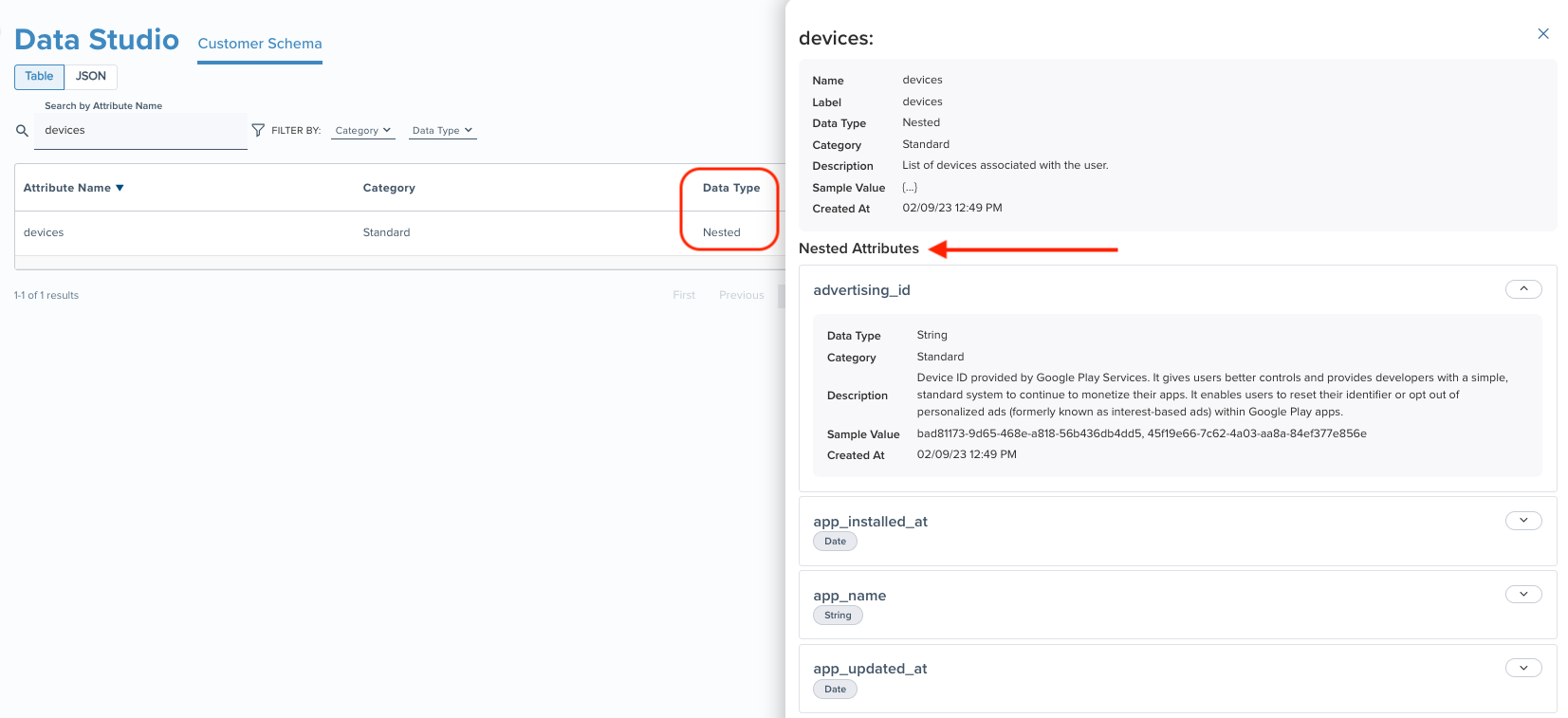This screenshot has height=718, width=1568.
Task: Select the devices row in table
Action: click(399, 232)
